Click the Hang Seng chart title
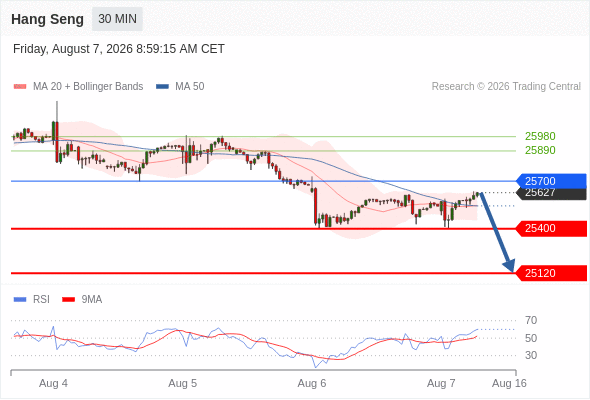This screenshot has width=590, height=400. (47, 19)
